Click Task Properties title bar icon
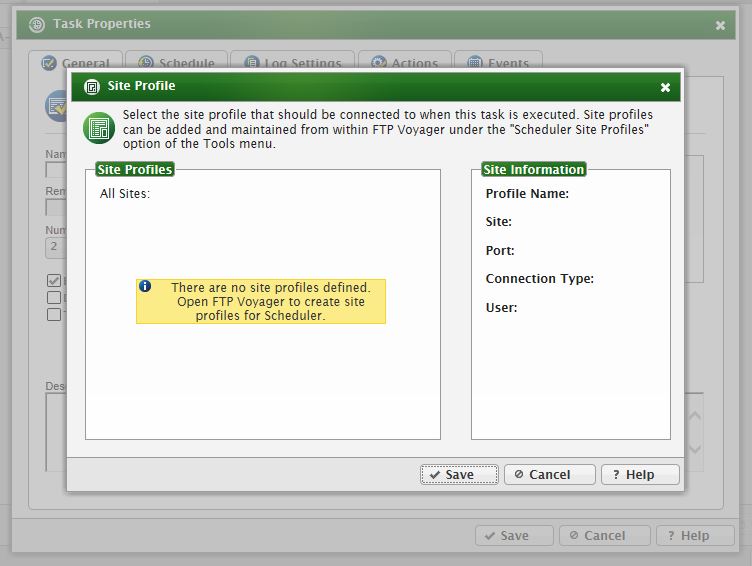 click(x=36, y=24)
